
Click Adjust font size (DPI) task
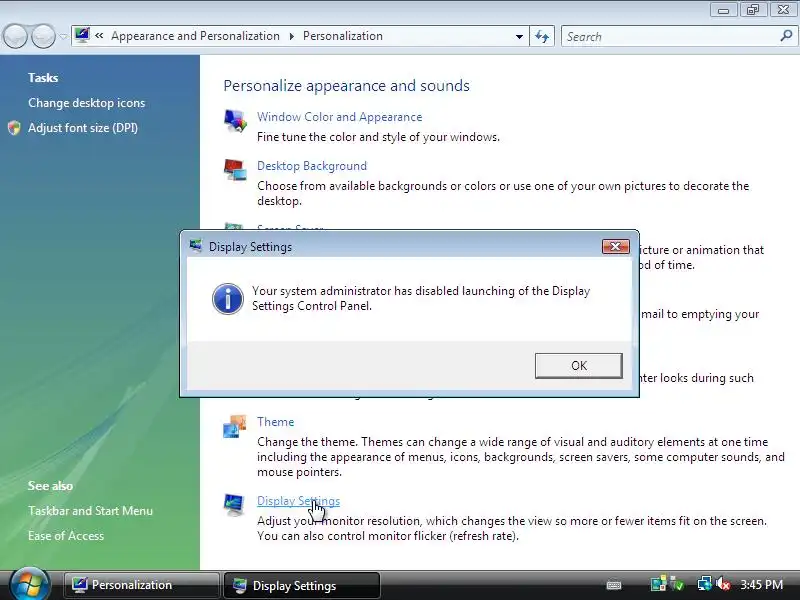(83, 128)
